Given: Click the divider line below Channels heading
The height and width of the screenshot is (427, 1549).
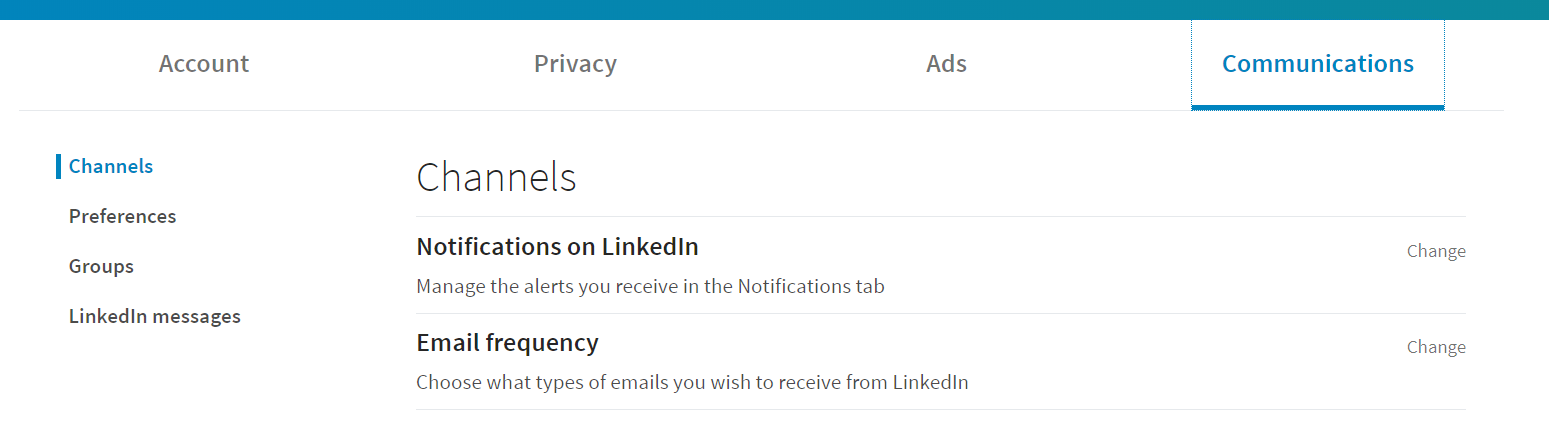Looking at the screenshot, I should (x=941, y=216).
